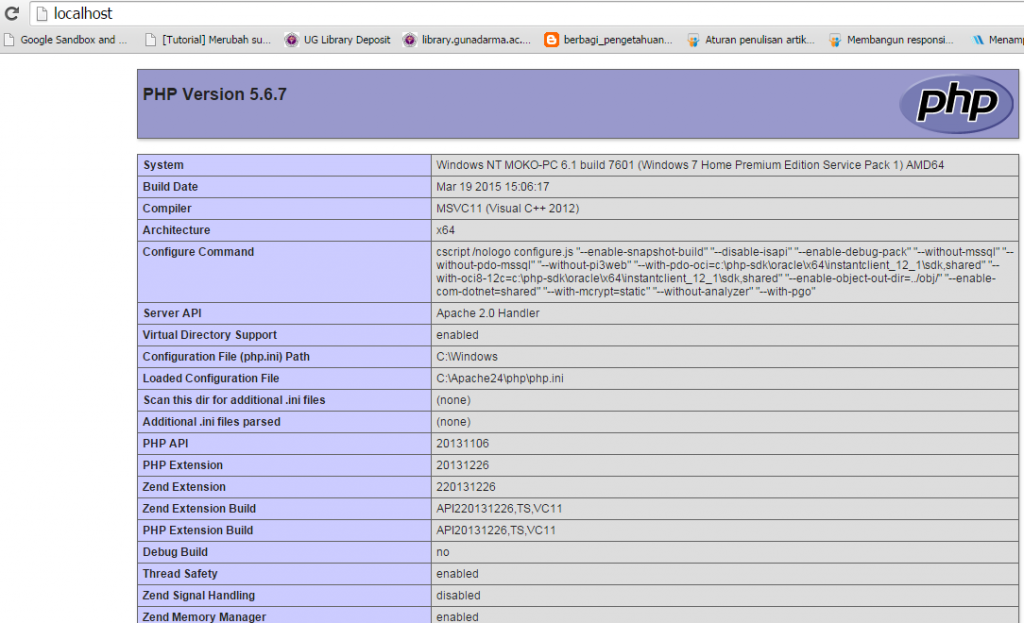The width and height of the screenshot is (1024, 623).
Task: Click the orange berbagi_pengetahuan favicon
Action: tap(551, 41)
